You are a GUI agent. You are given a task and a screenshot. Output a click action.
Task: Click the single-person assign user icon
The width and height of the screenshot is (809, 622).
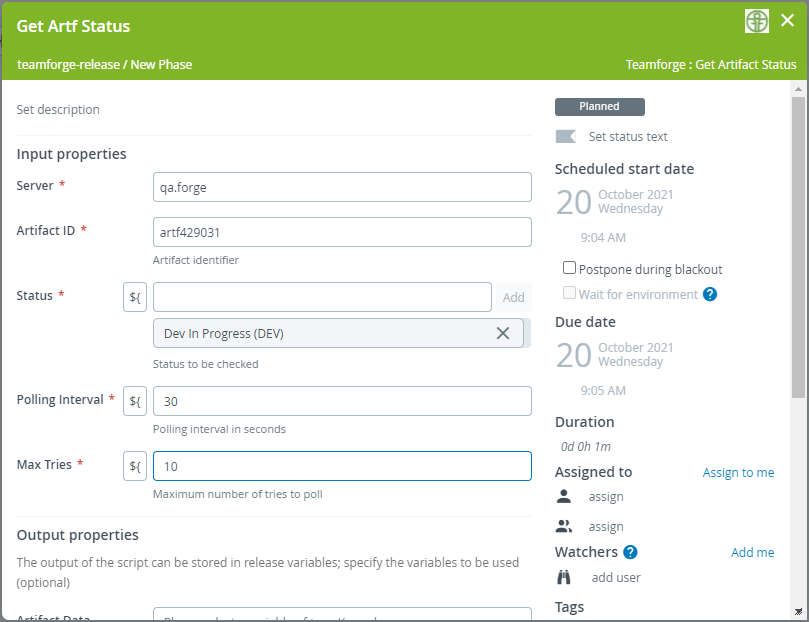click(564, 496)
